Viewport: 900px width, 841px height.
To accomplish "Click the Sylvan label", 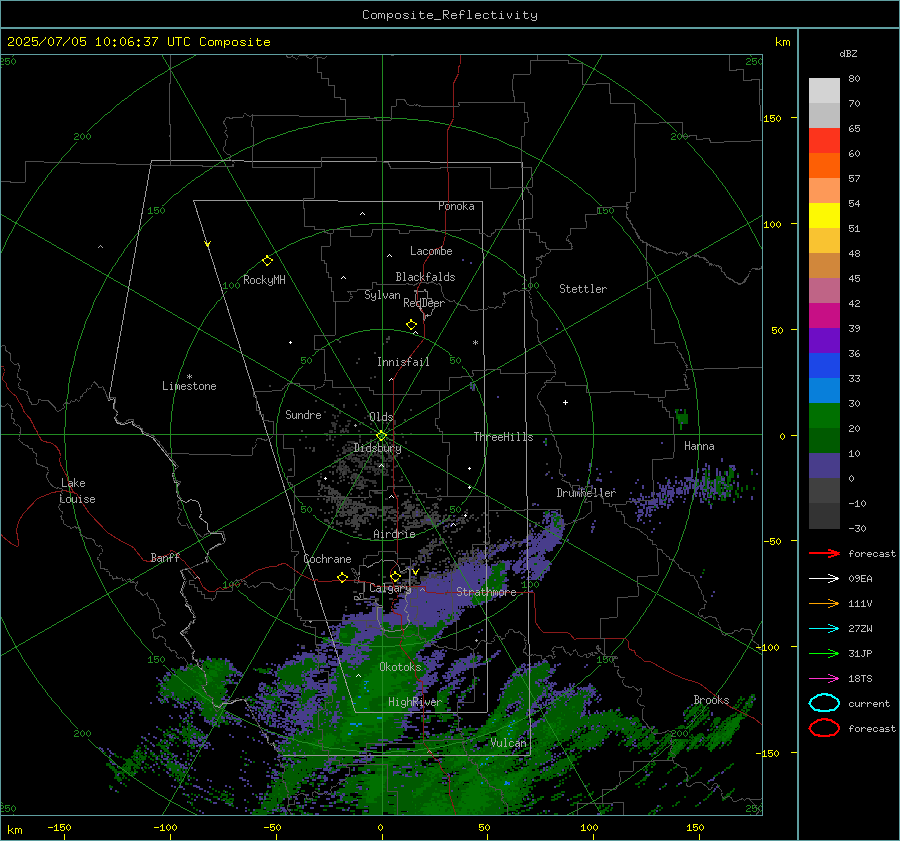I will (382, 295).
